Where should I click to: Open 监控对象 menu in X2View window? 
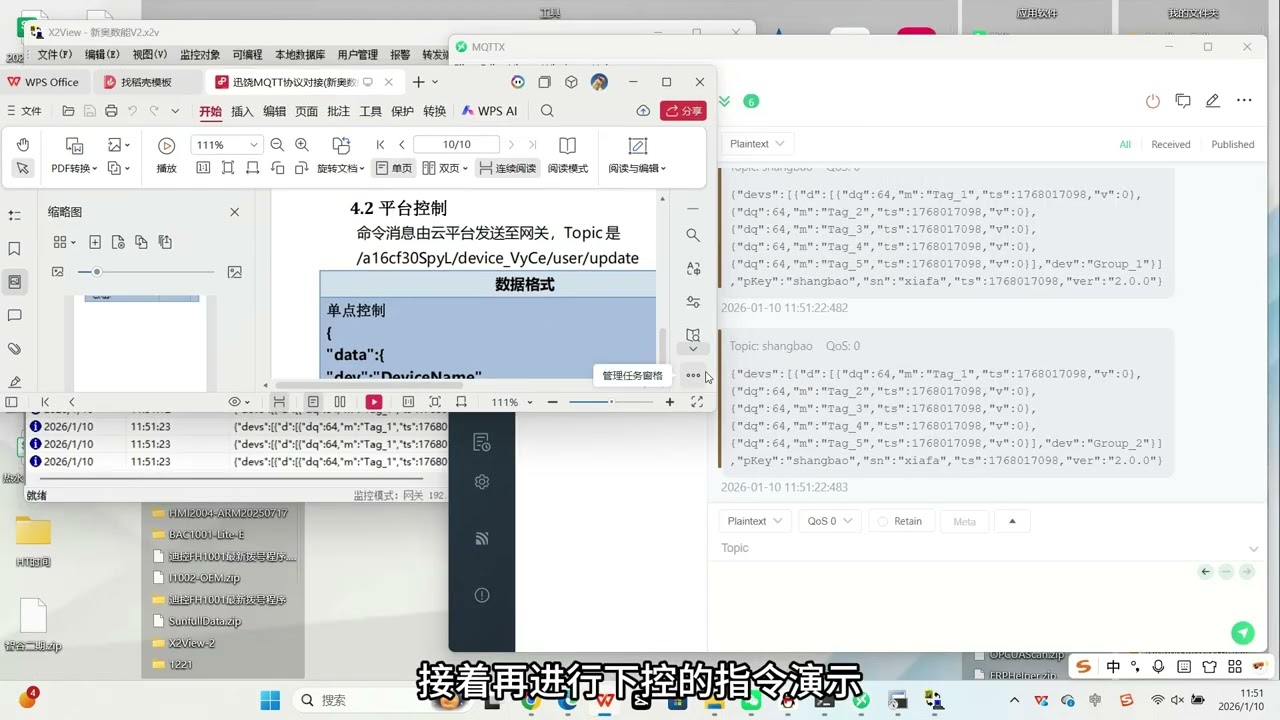pyautogui.click(x=200, y=55)
